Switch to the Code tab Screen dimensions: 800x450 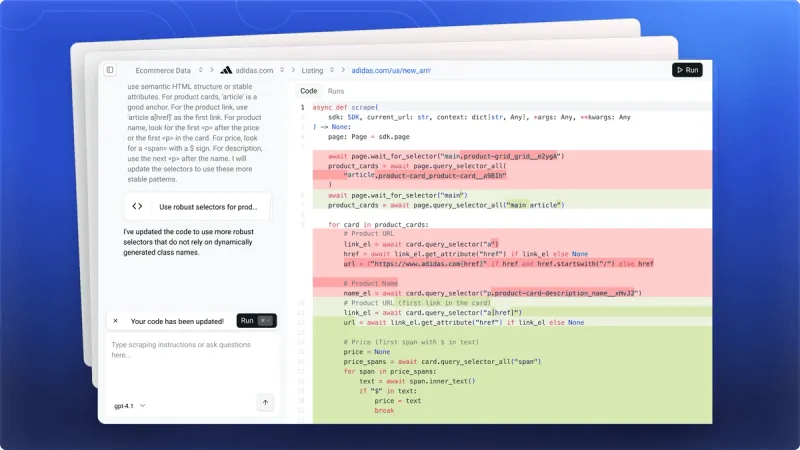[x=309, y=91]
